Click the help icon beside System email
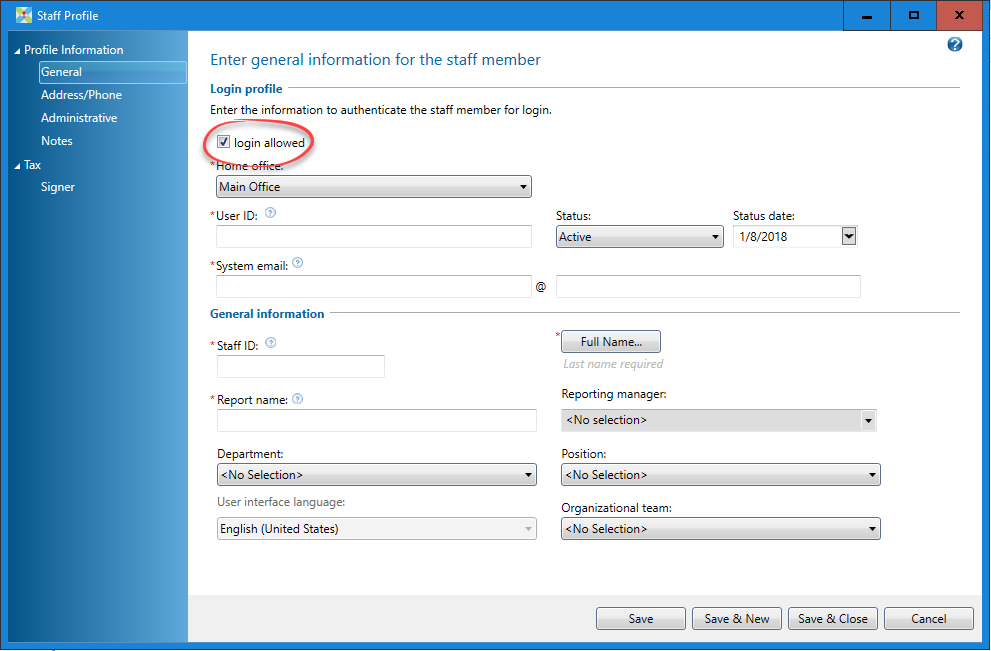Screen dimensions: 991x651 (298, 265)
